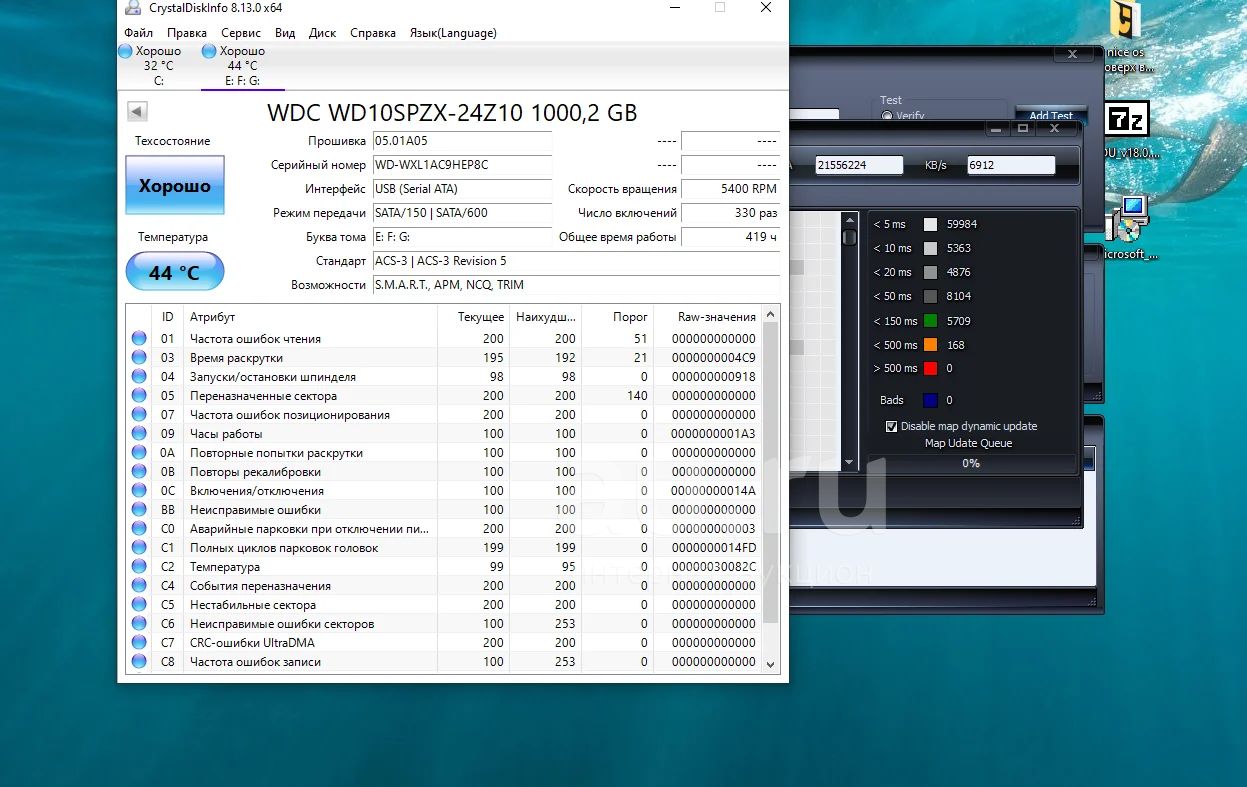Click the total hours value 419 ч
This screenshot has width=1247, height=787.
731,237
